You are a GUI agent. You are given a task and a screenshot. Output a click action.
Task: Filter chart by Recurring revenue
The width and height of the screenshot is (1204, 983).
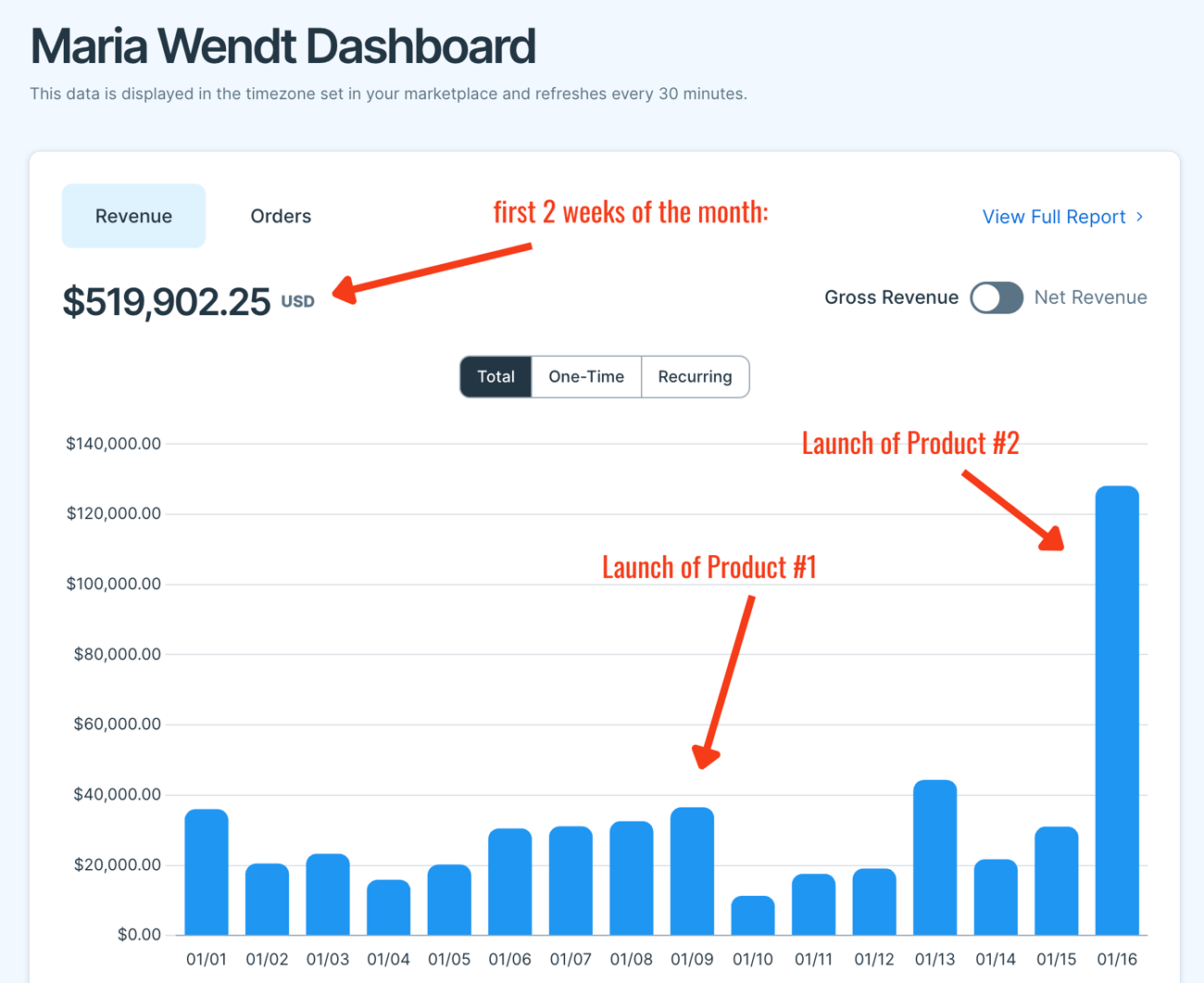[x=695, y=377]
